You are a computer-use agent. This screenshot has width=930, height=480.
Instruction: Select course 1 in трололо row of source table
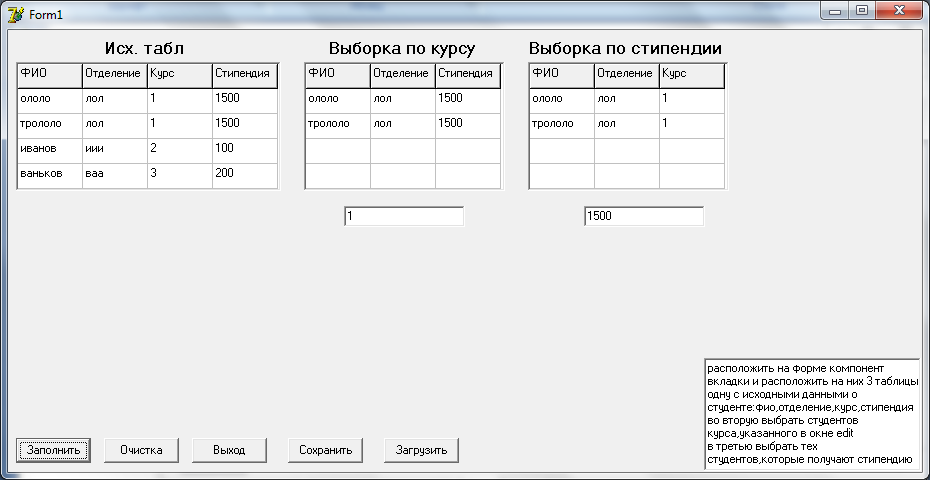click(x=180, y=126)
